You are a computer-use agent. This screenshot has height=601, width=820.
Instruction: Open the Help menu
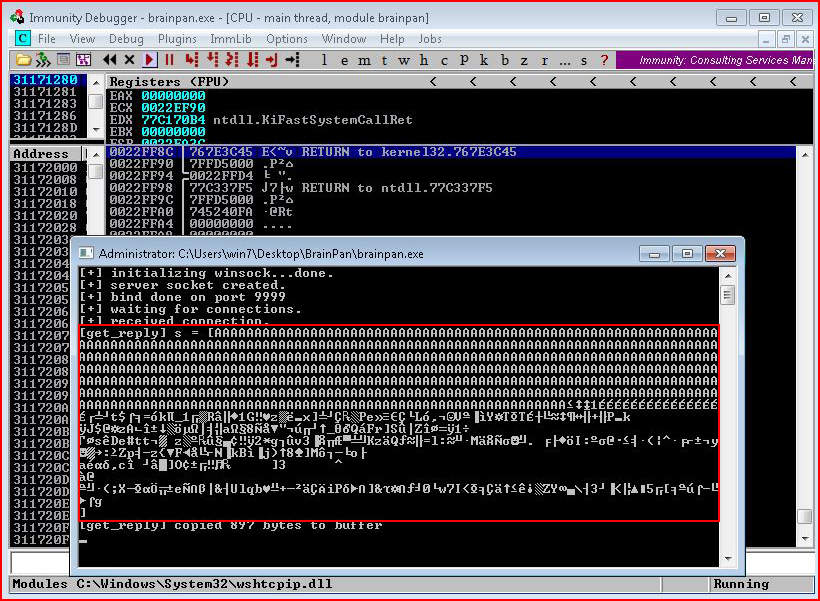coord(392,39)
